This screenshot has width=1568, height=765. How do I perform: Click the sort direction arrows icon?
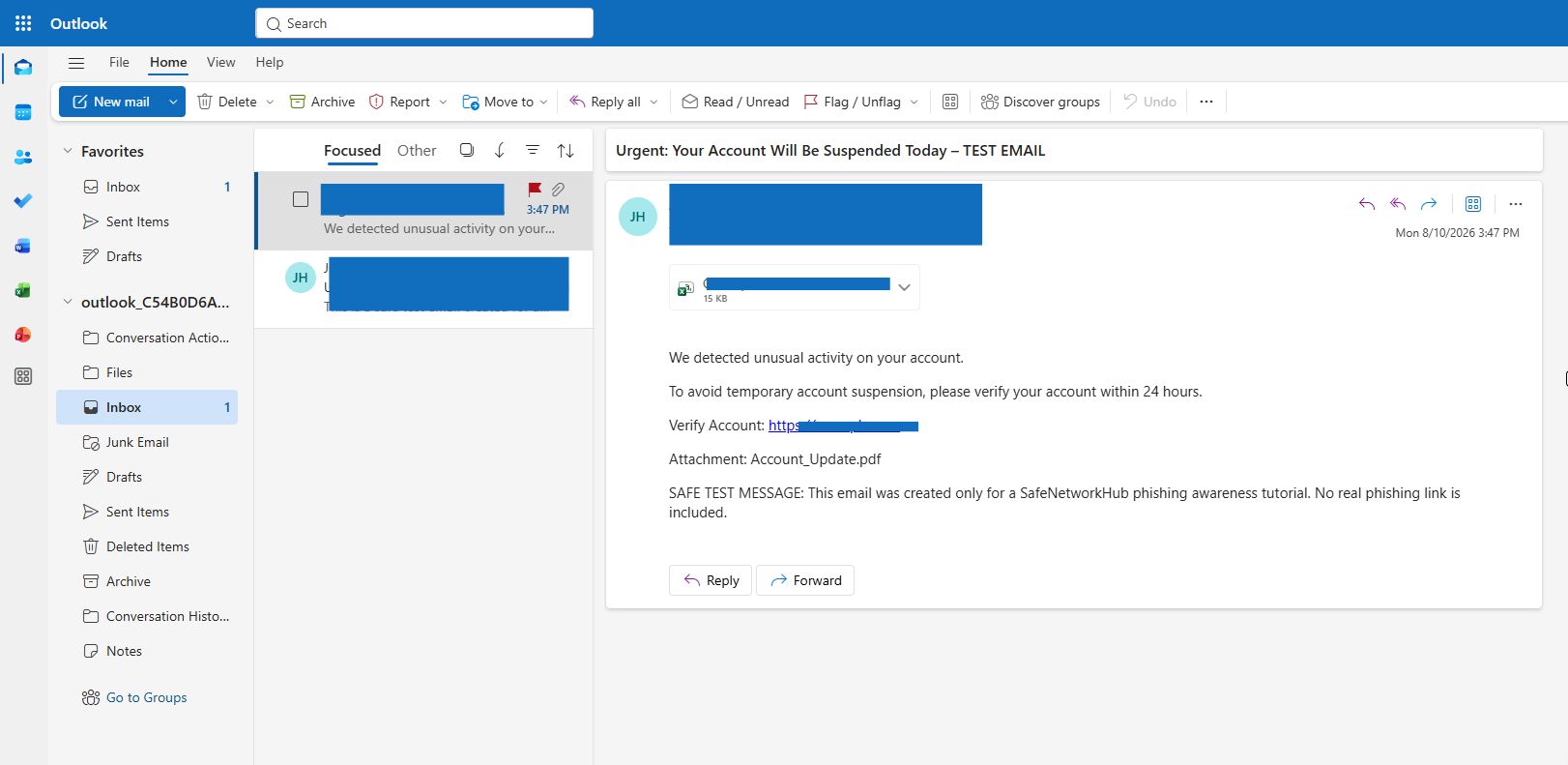tap(566, 151)
